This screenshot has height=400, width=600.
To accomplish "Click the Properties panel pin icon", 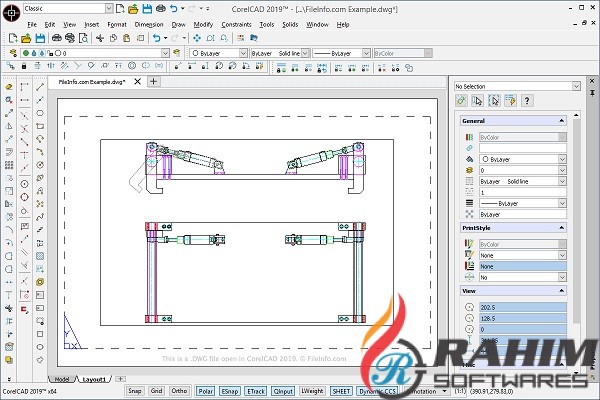I will tap(592, 93).
